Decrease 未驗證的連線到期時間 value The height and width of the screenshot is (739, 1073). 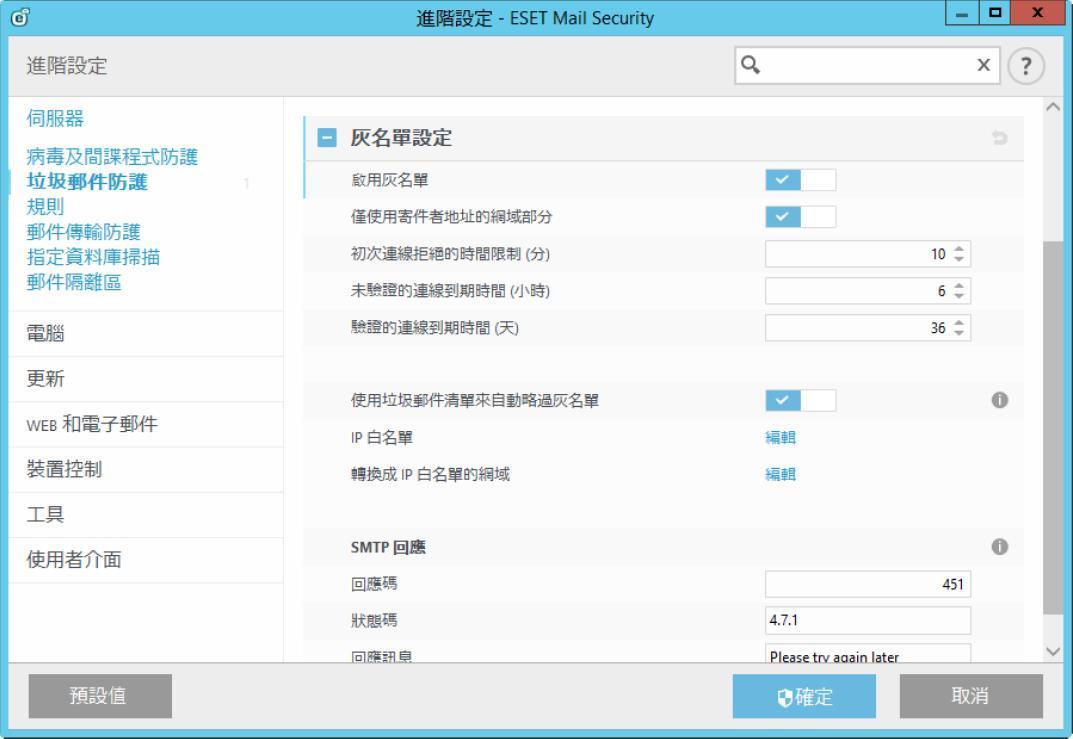(x=959, y=296)
